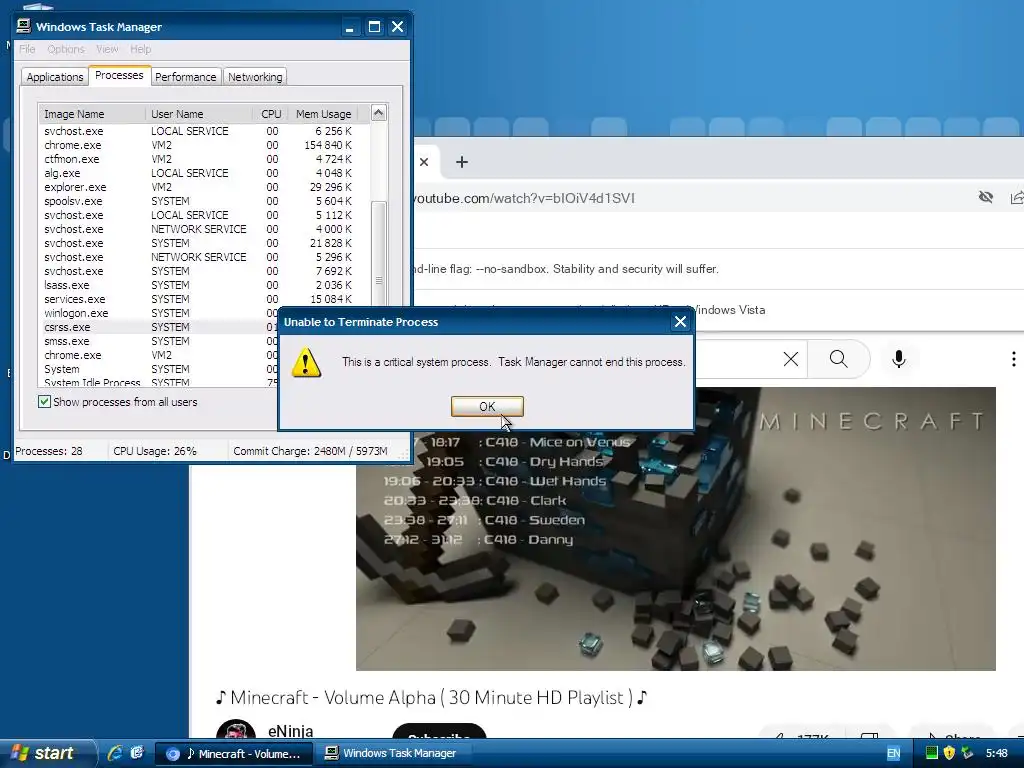Viewport: 1024px width, 768px height.
Task: Open the eNinja channel name link
Action: pyautogui.click(x=291, y=731)
